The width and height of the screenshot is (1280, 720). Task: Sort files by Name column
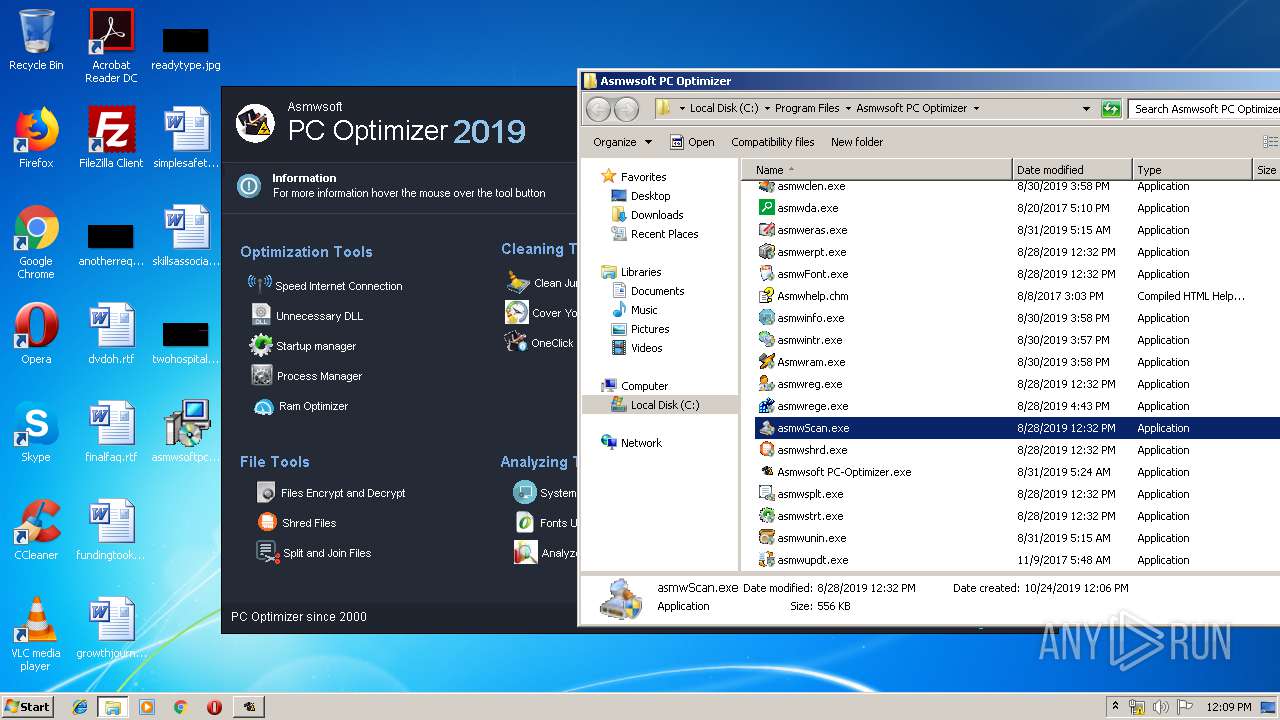coord(878,170)
